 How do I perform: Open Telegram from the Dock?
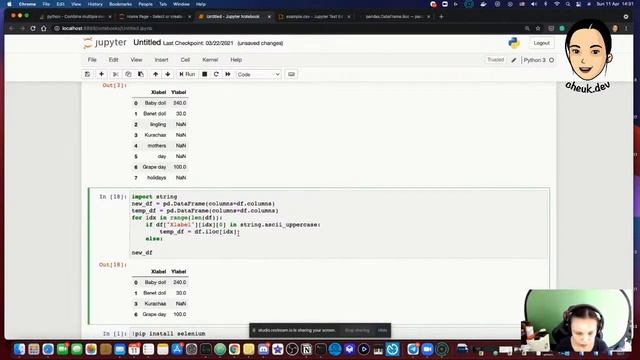coord(413,349)
